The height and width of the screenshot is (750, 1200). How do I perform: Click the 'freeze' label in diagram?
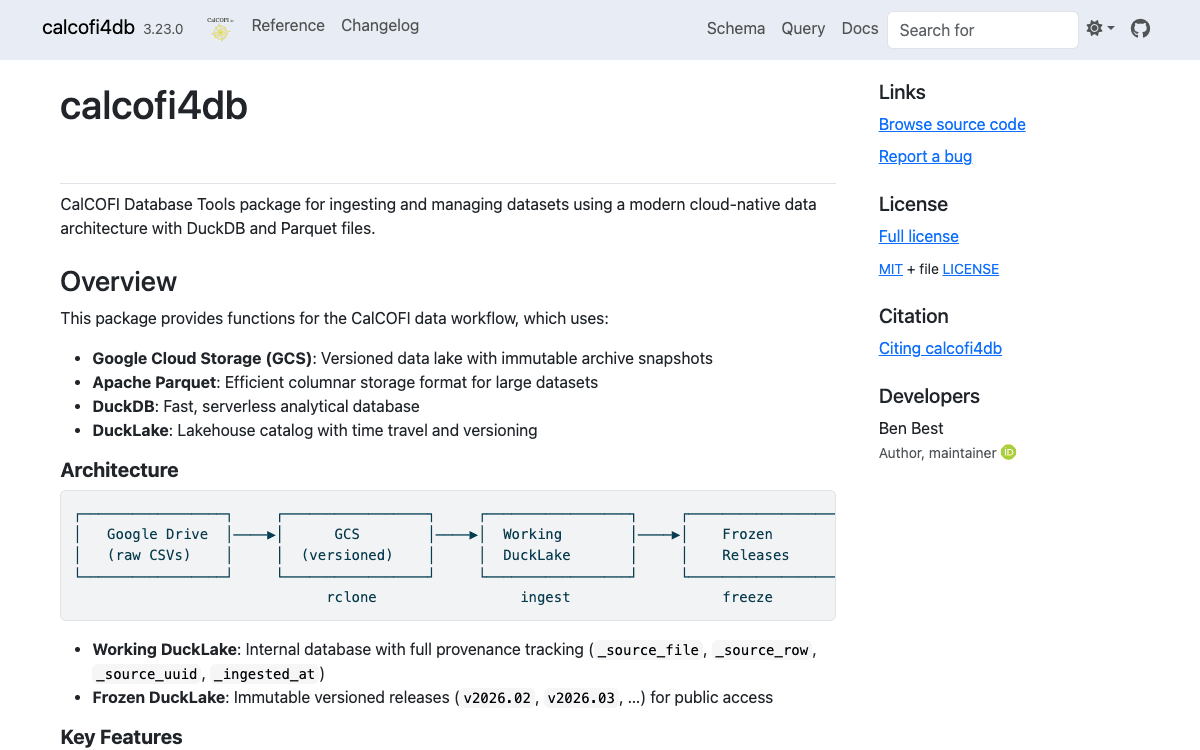(748, 597)
